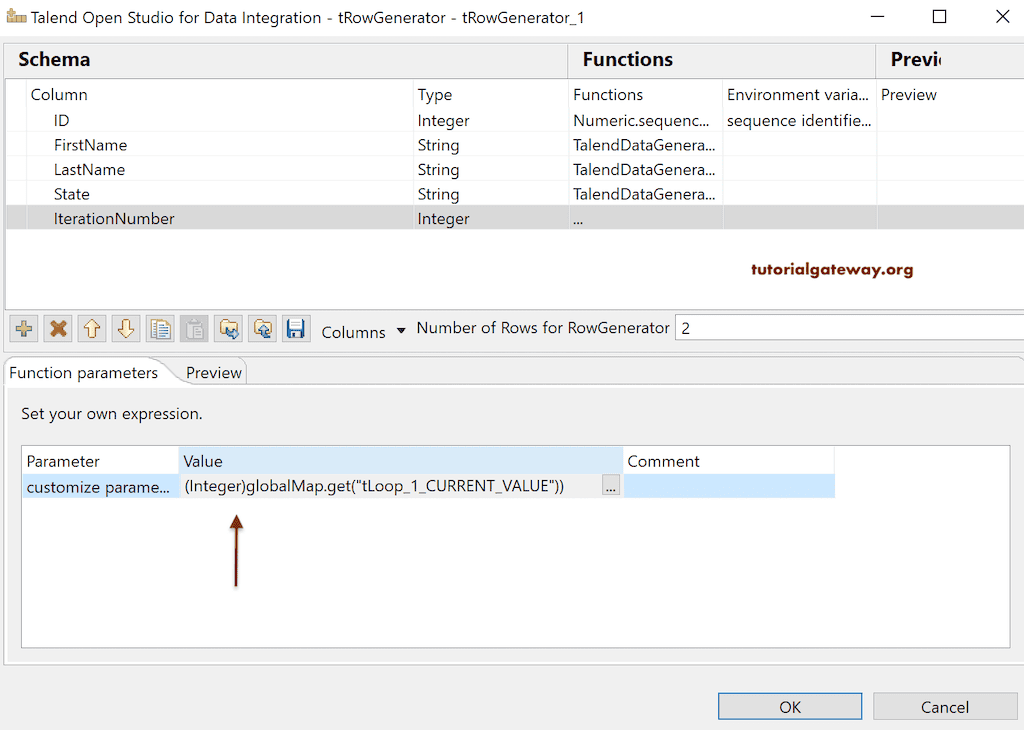Open expression editor via ellipsis button
The width and height of the screenshot is (1024, 730).
click(610, 486)
